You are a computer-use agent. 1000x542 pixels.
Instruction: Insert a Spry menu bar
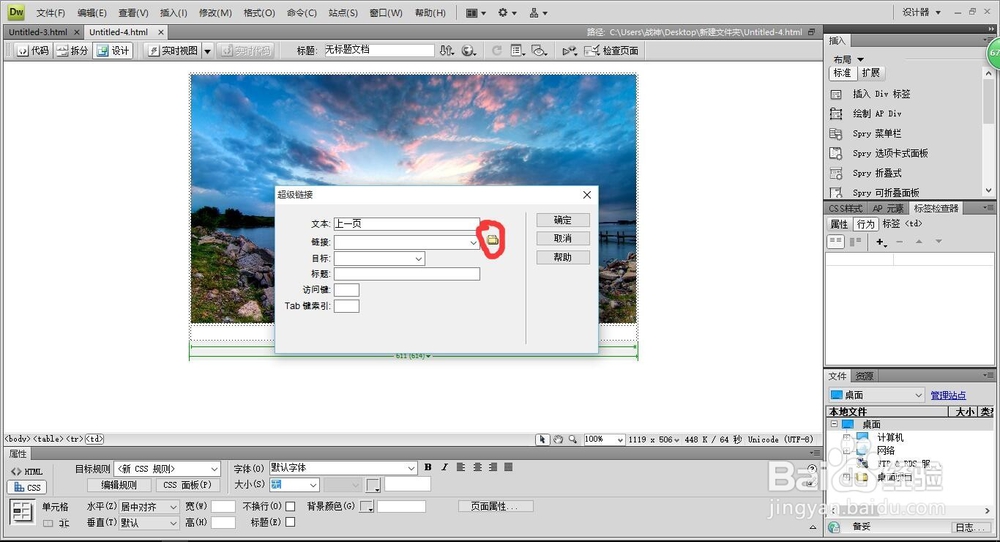pos(866,133)
